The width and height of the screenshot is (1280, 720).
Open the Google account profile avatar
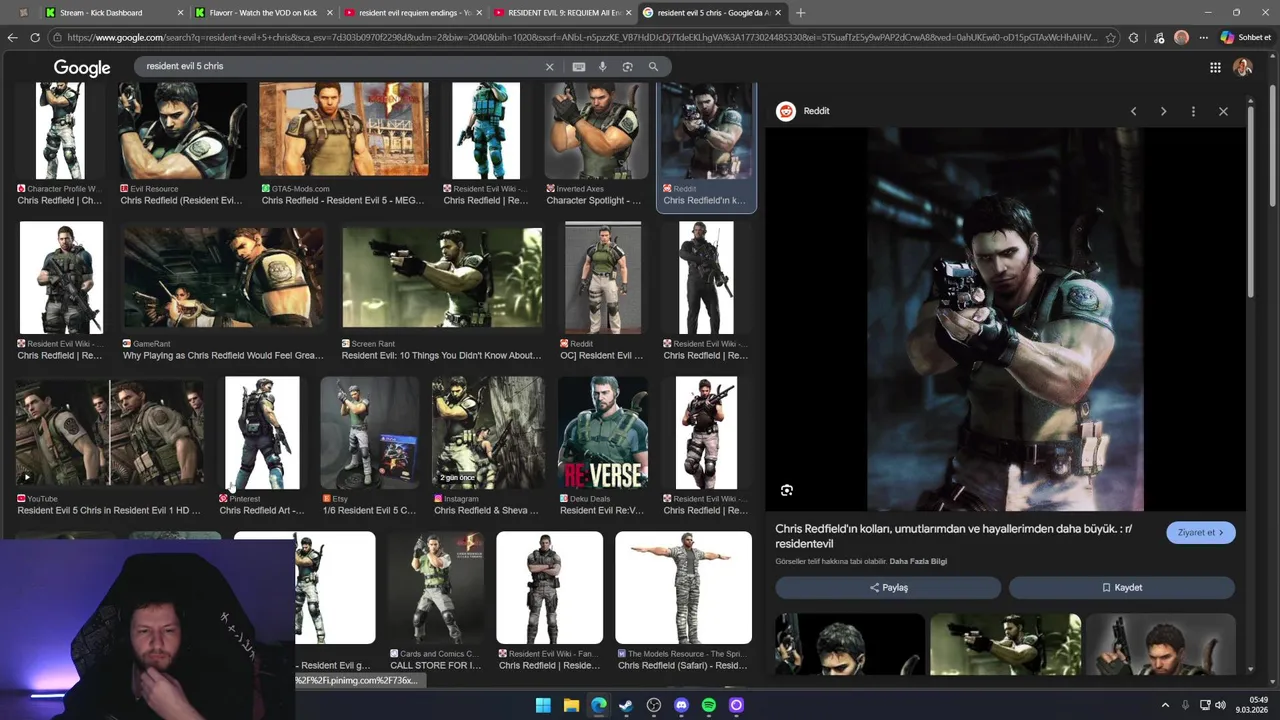(1243, 67)
